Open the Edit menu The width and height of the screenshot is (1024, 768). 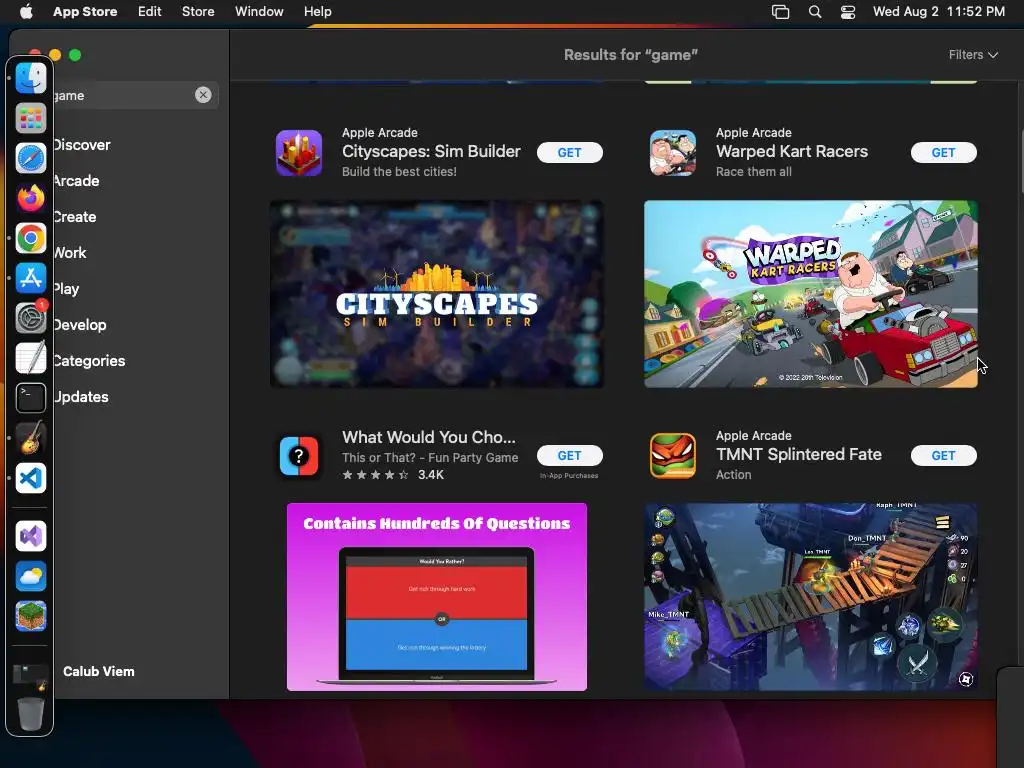click(150, 11)
